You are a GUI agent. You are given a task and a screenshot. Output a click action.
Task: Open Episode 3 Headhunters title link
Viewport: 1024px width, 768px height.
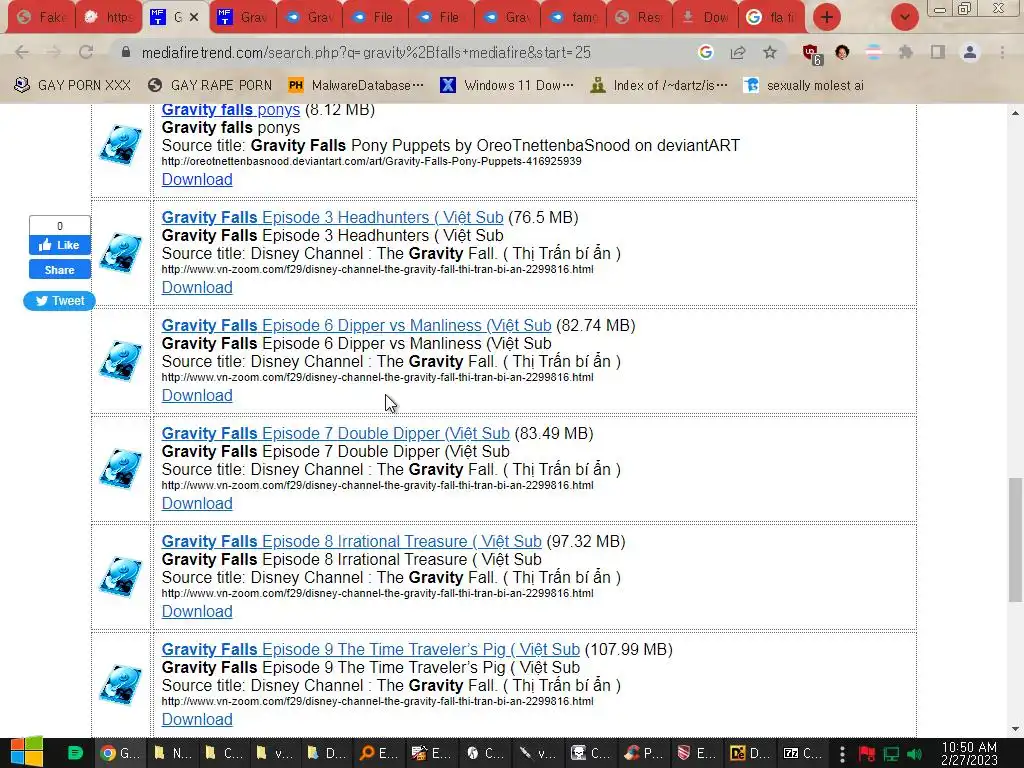[332, 217]
